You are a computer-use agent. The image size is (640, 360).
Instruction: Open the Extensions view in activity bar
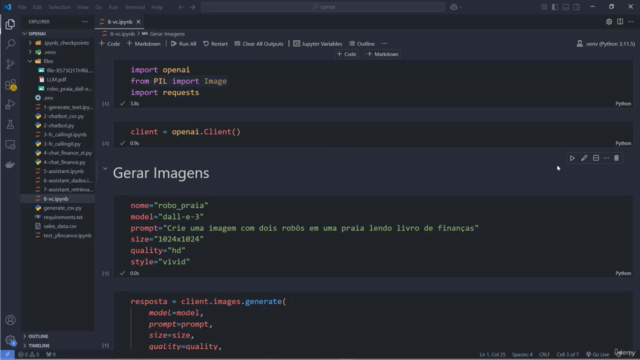(x=10, y=84)
